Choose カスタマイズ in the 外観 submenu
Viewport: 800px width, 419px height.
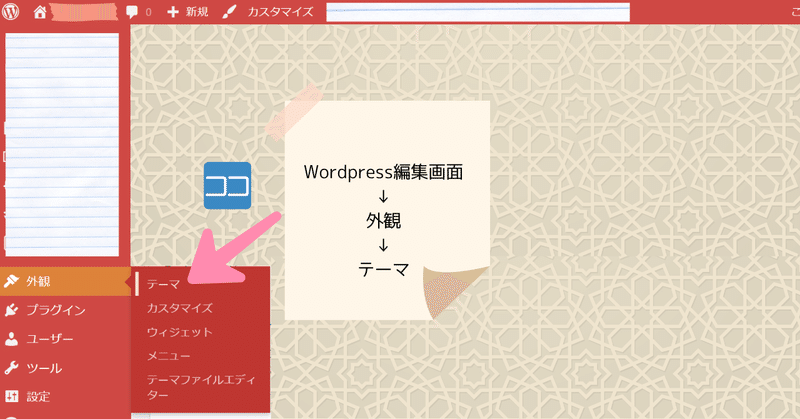180,308
